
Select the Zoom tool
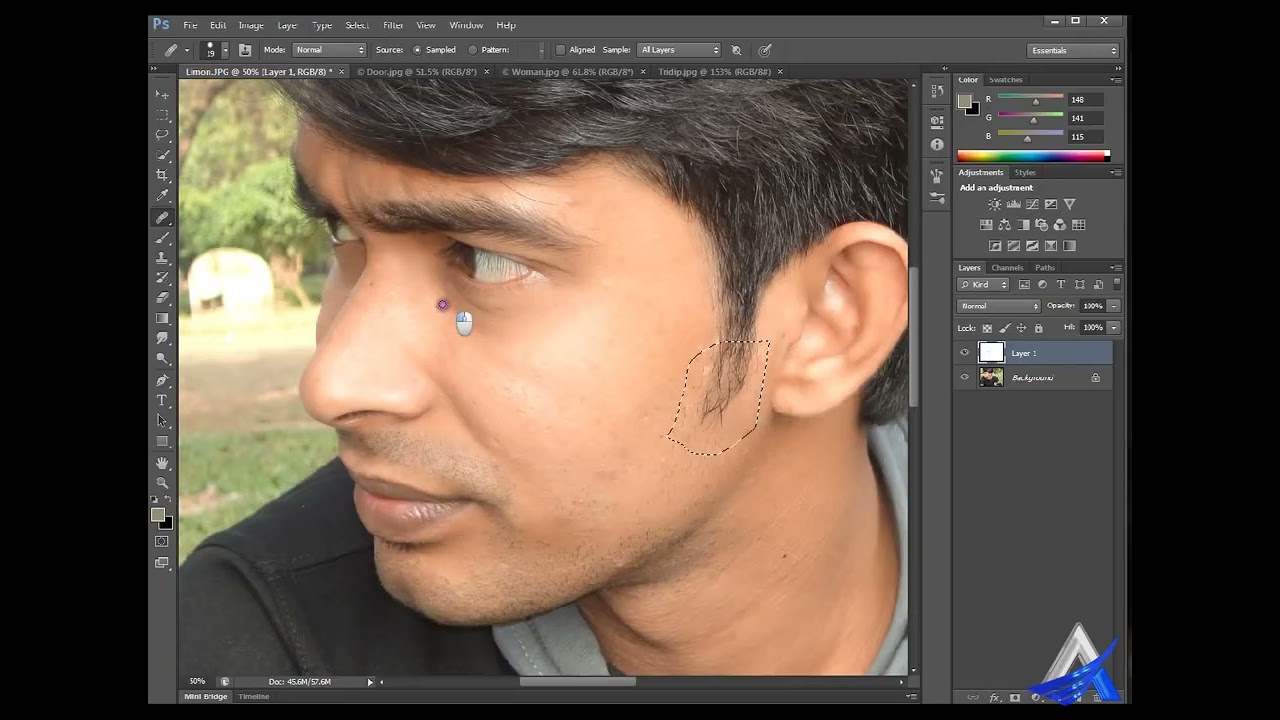pos(162,483)
